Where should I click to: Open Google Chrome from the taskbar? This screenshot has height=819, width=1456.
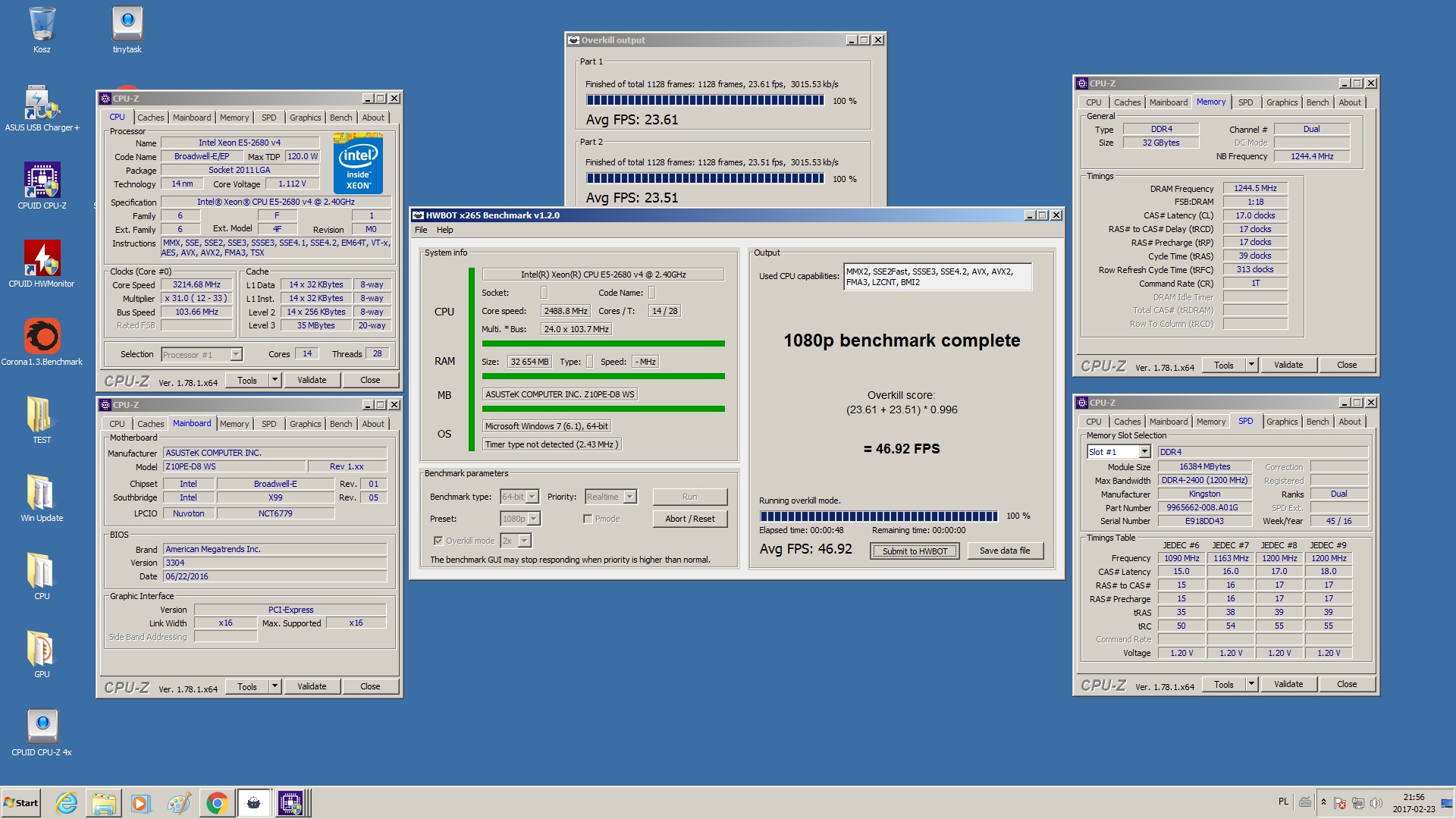pyautogui.click(x=217, y=803)
